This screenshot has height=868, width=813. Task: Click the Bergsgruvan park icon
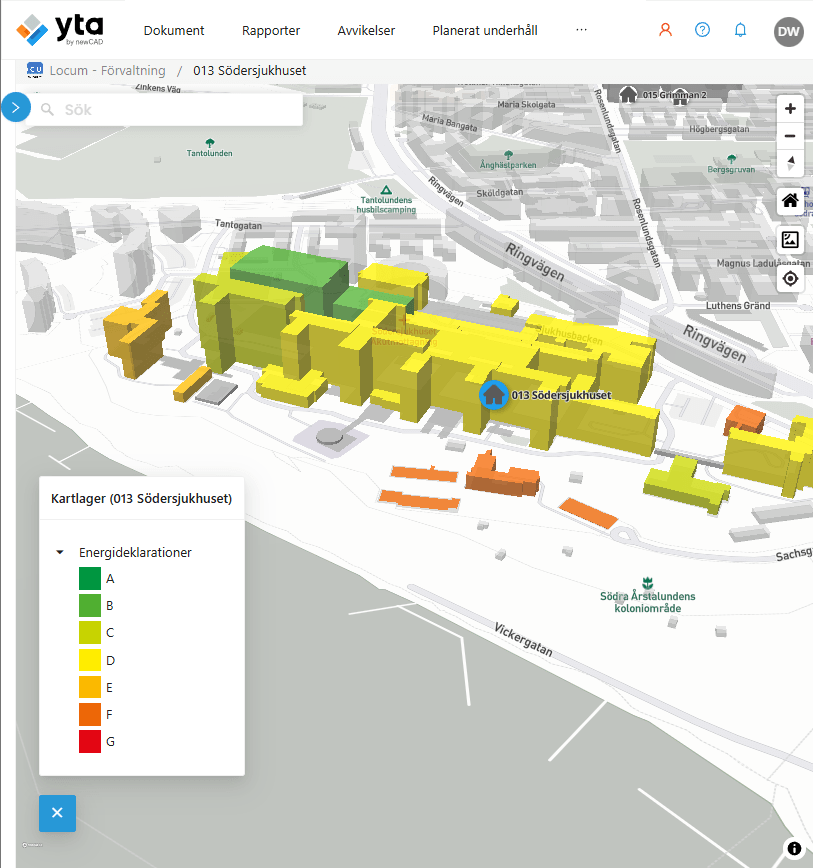point(731,159)
